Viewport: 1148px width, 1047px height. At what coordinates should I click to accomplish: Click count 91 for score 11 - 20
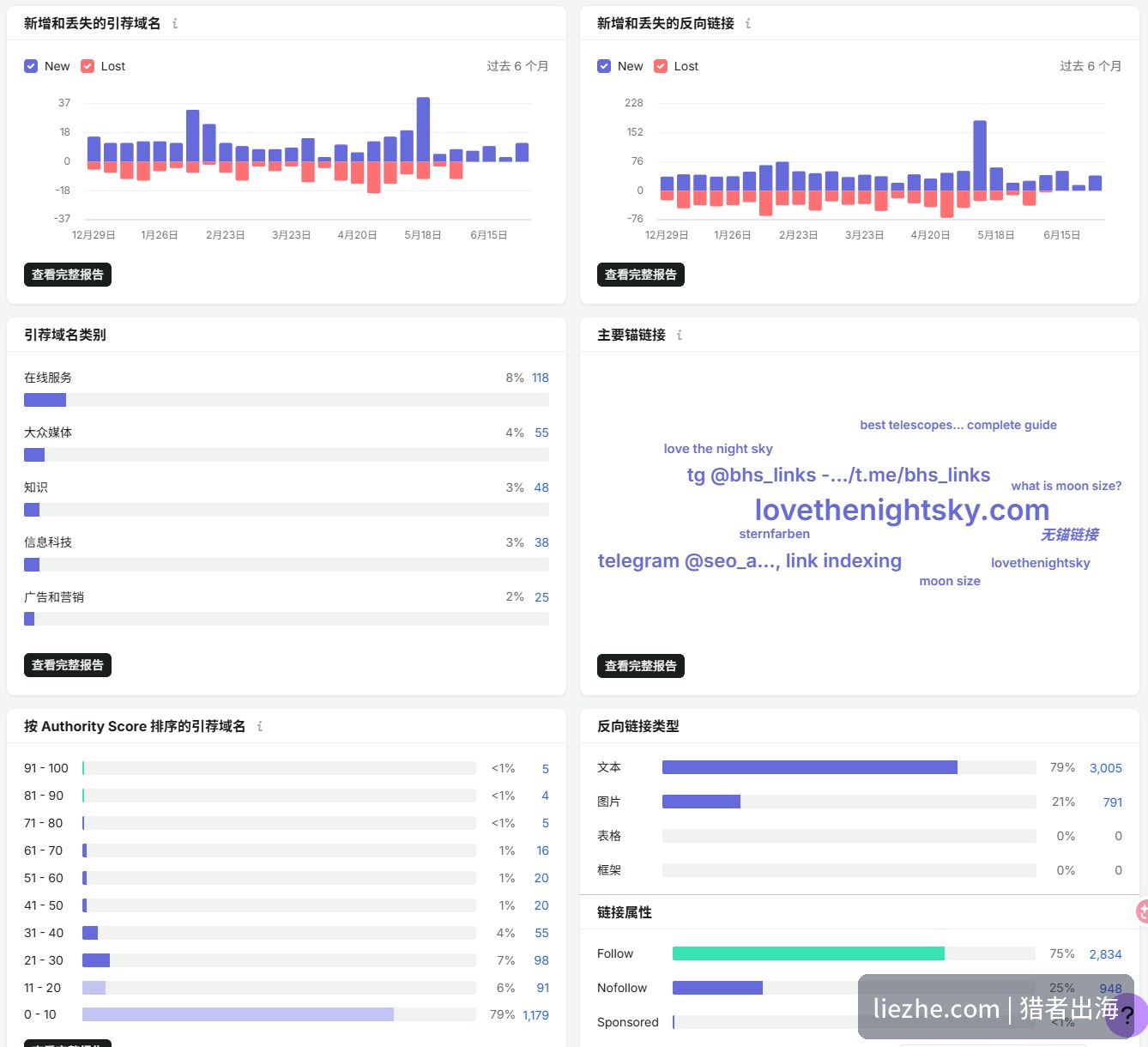[x=542, y=988]
